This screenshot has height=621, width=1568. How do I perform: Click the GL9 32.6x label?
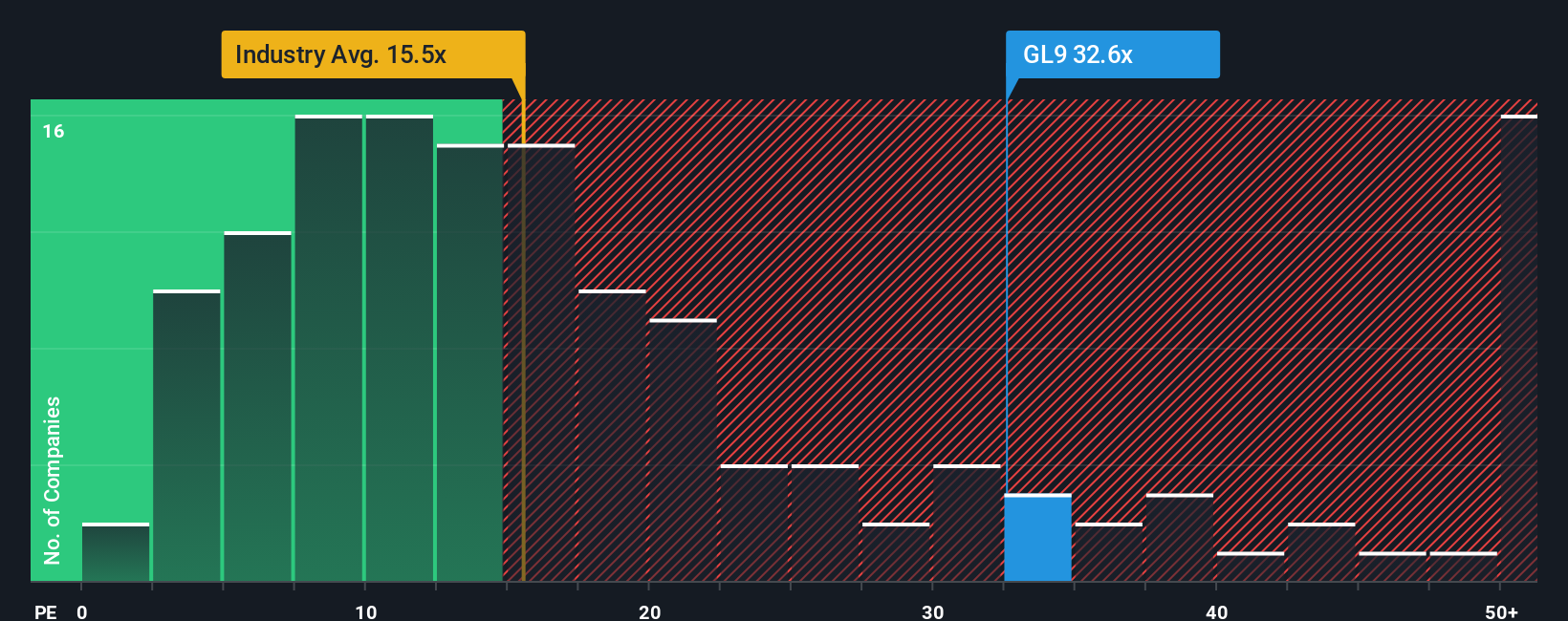(x=1113, y=54)
